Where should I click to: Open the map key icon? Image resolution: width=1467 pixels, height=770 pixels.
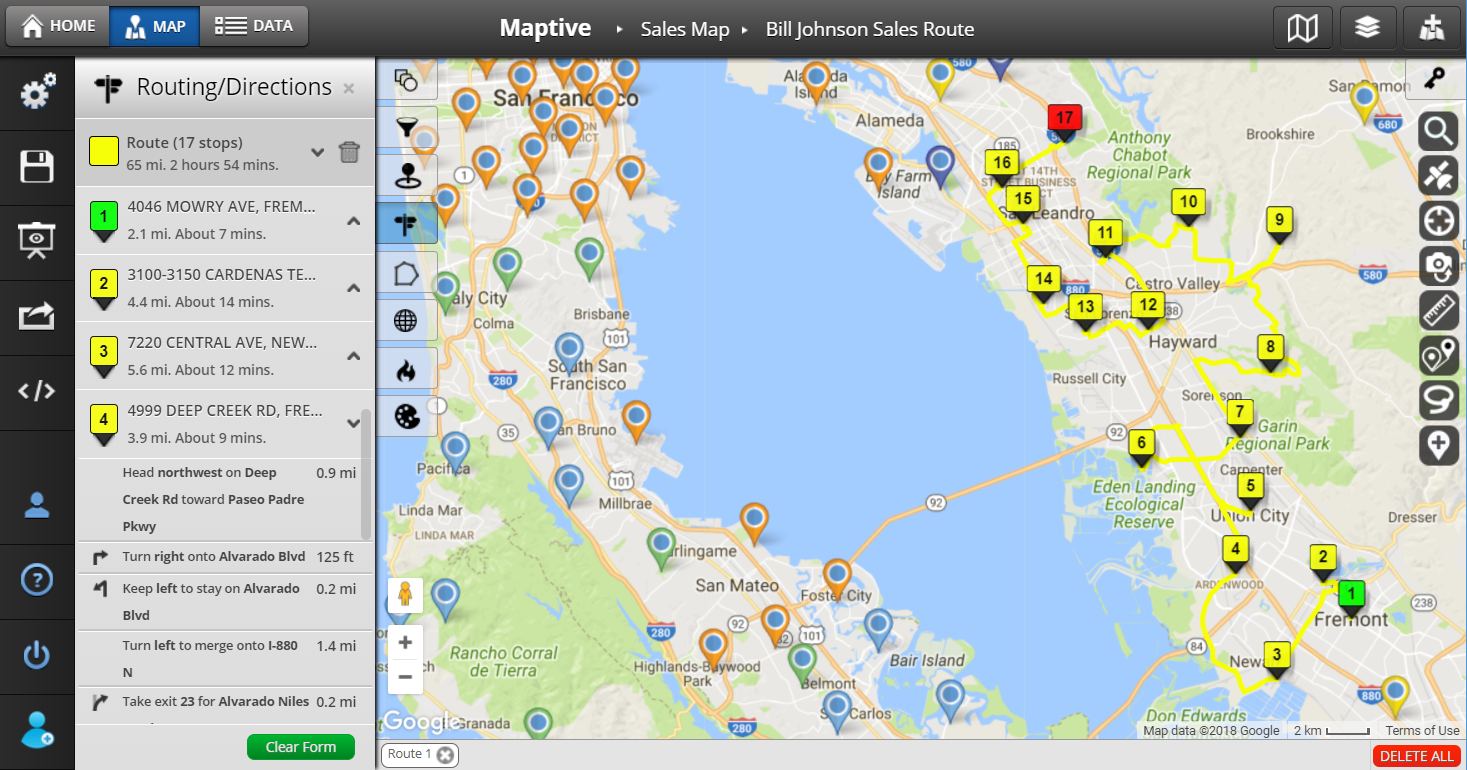[x=1434, y=78]
